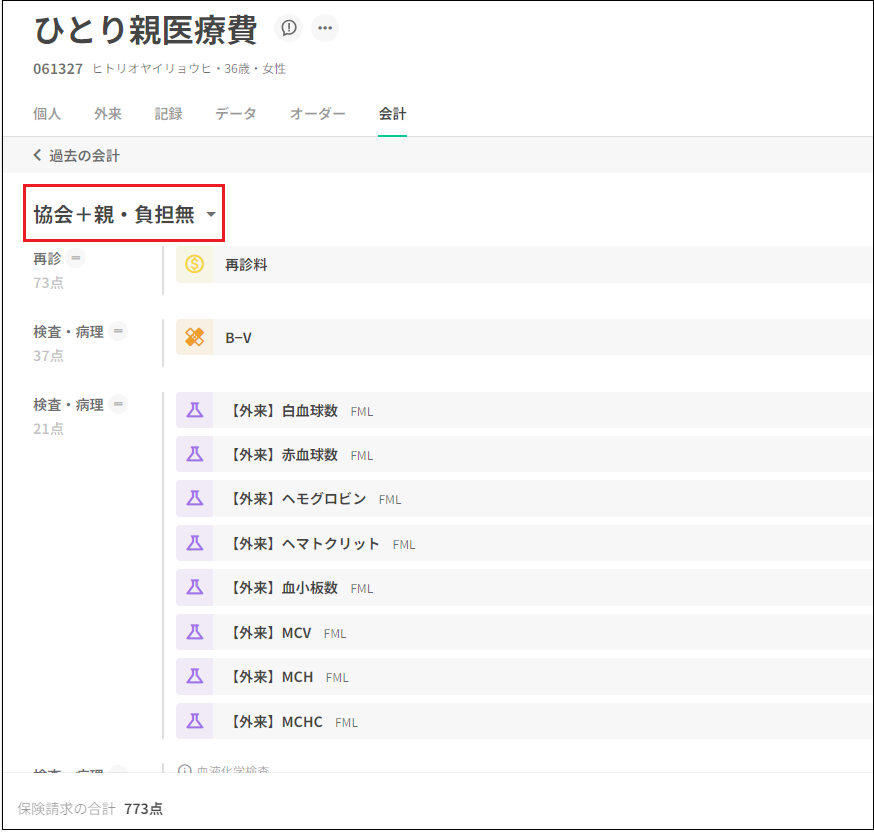Toggle the equals handle beside 検査・病理 21点
874x832 pixels.
pos(118,404)
